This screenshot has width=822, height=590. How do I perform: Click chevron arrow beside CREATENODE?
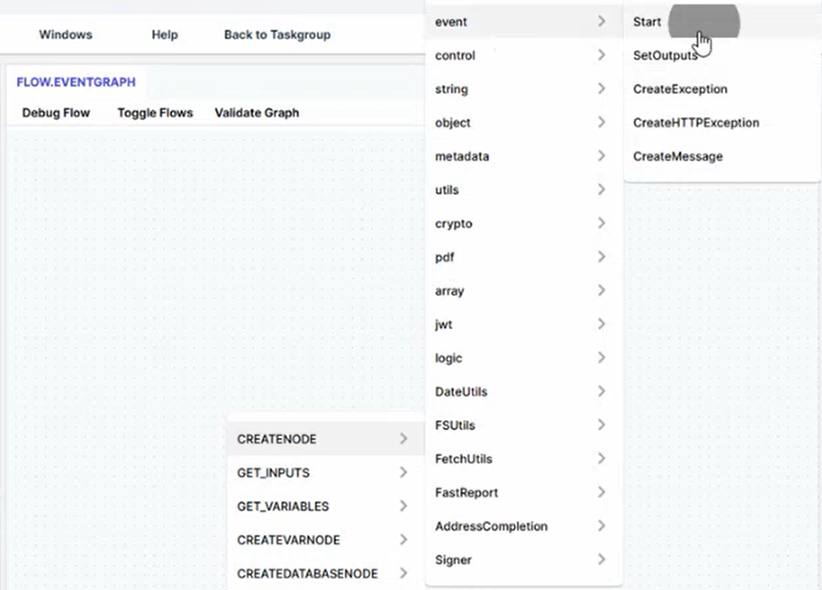(x=403, y=438)
